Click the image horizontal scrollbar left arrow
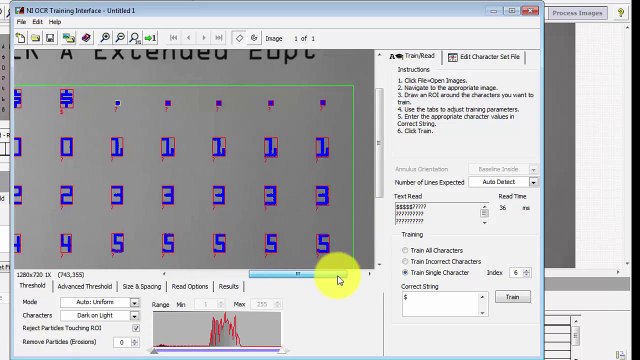Screen dimensions: 640x360 tap(164, 274)
